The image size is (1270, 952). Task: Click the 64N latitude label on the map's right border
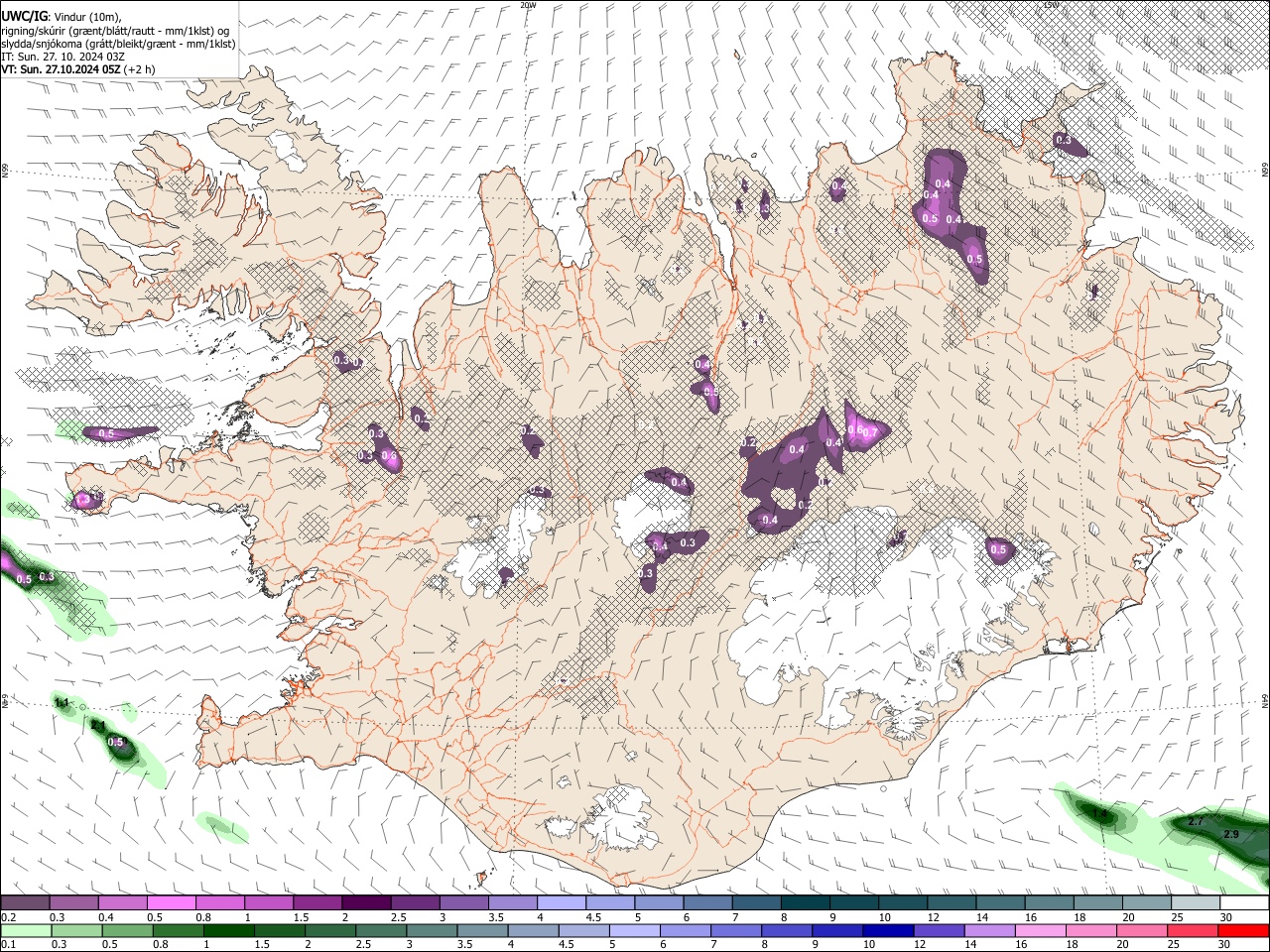[1265, 701]
